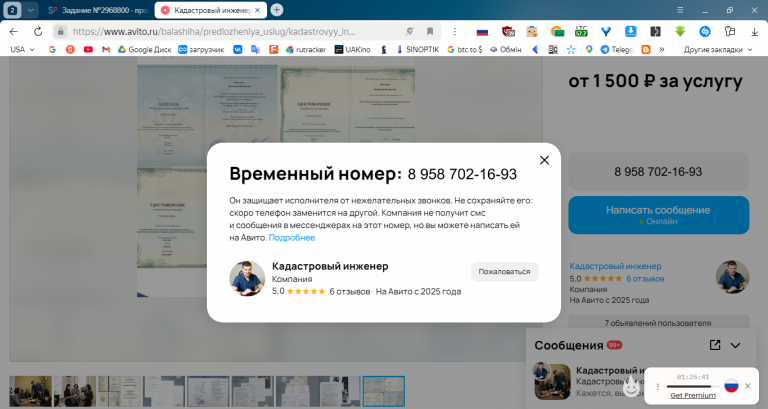Open YouTube bookmark icon

click(x=88, y=49)
